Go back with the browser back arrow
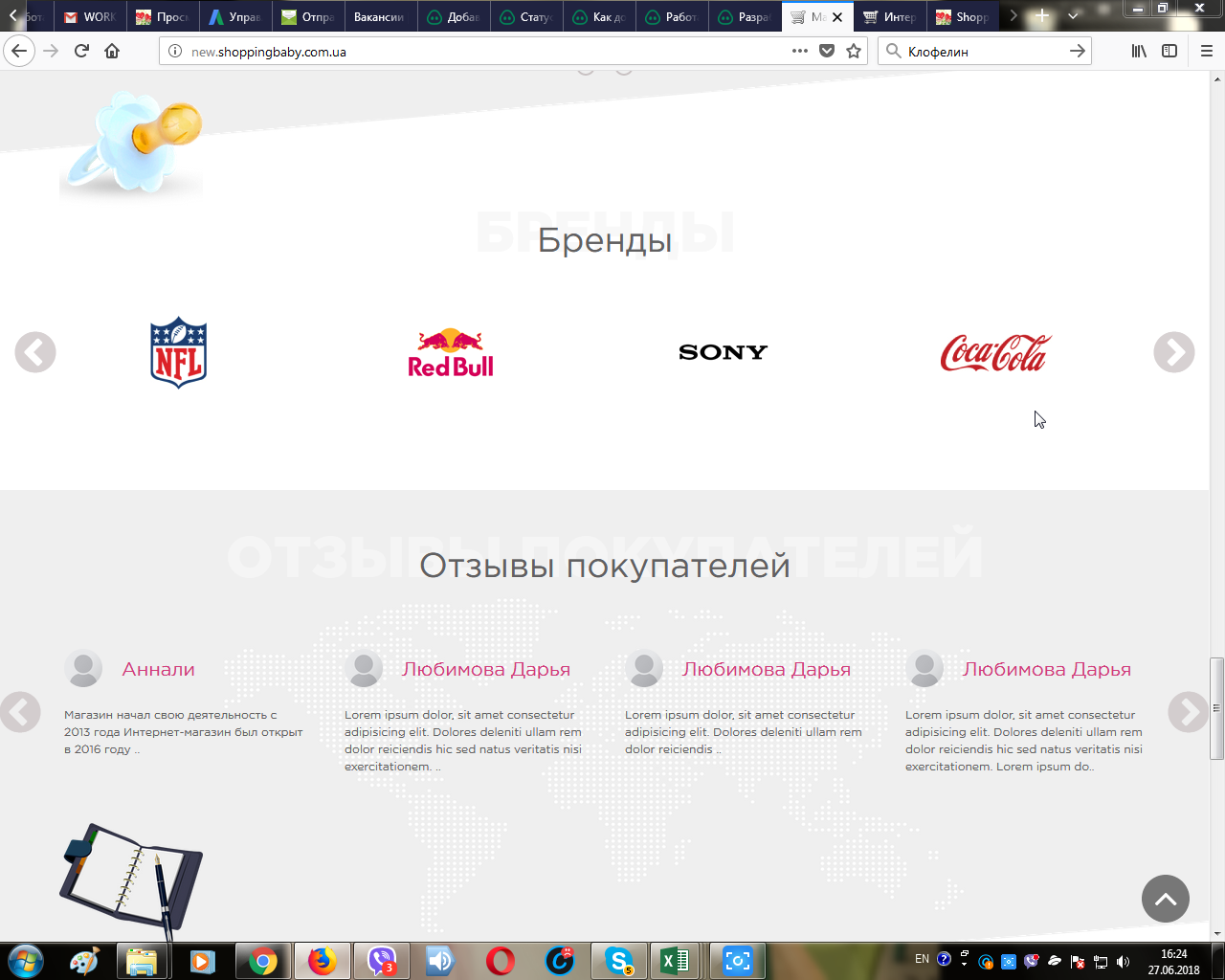 click(x=19, y=51)
